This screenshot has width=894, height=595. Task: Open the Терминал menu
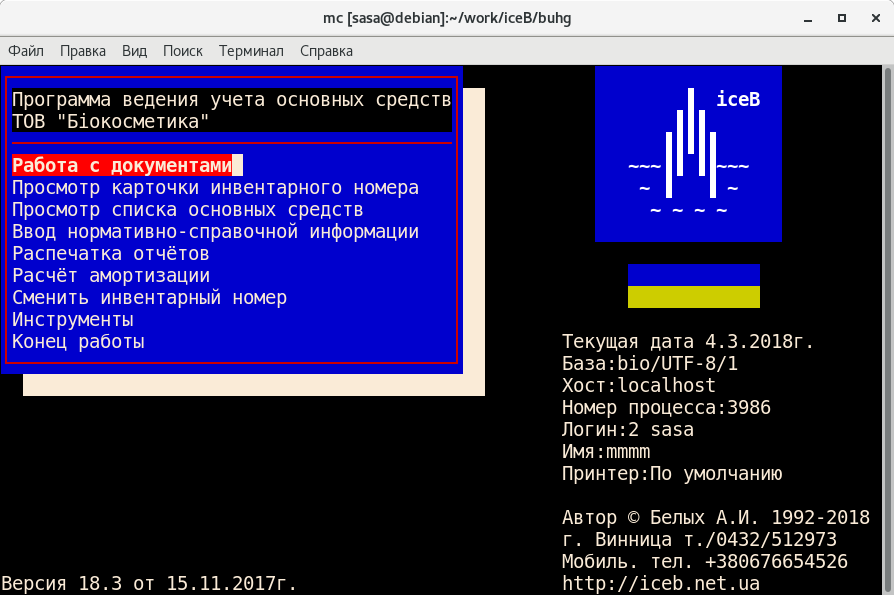[251, 51]
